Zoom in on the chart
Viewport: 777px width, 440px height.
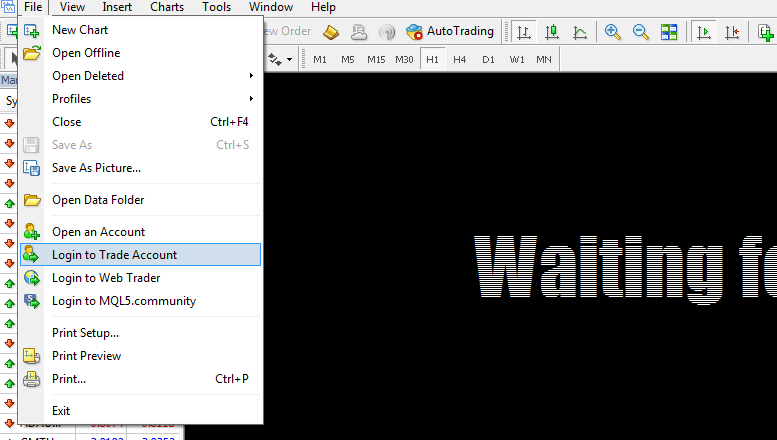click(x=612, y=32)
